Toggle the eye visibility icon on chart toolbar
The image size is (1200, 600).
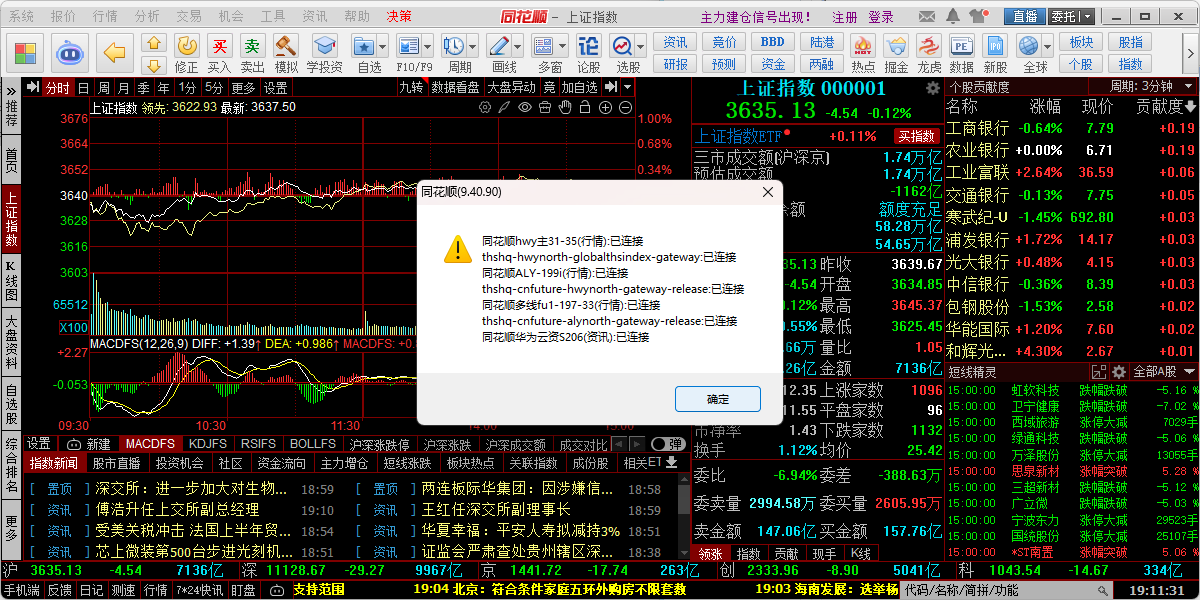point(525,107)
